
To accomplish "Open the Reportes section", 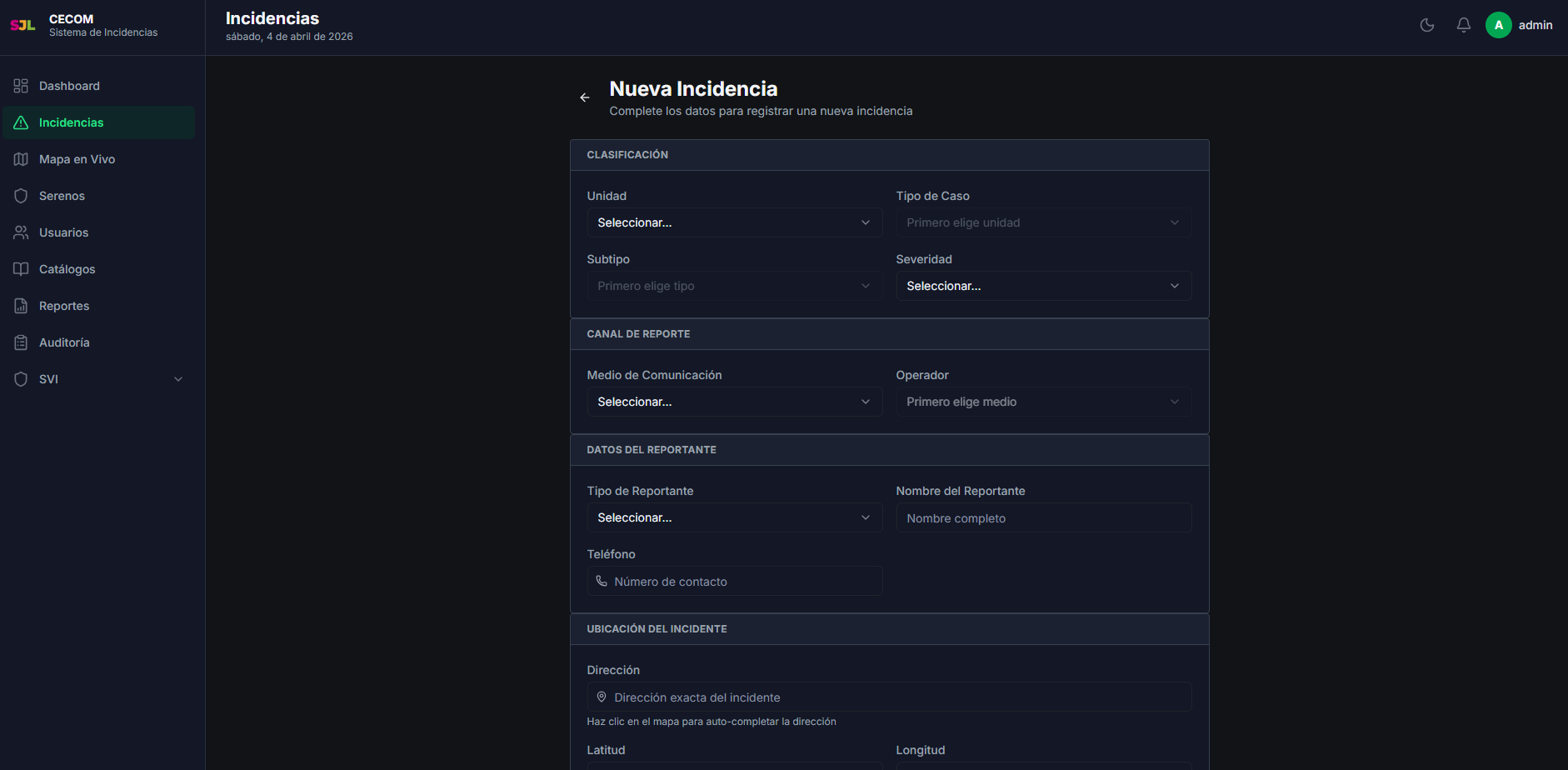I will coord(99,306).
